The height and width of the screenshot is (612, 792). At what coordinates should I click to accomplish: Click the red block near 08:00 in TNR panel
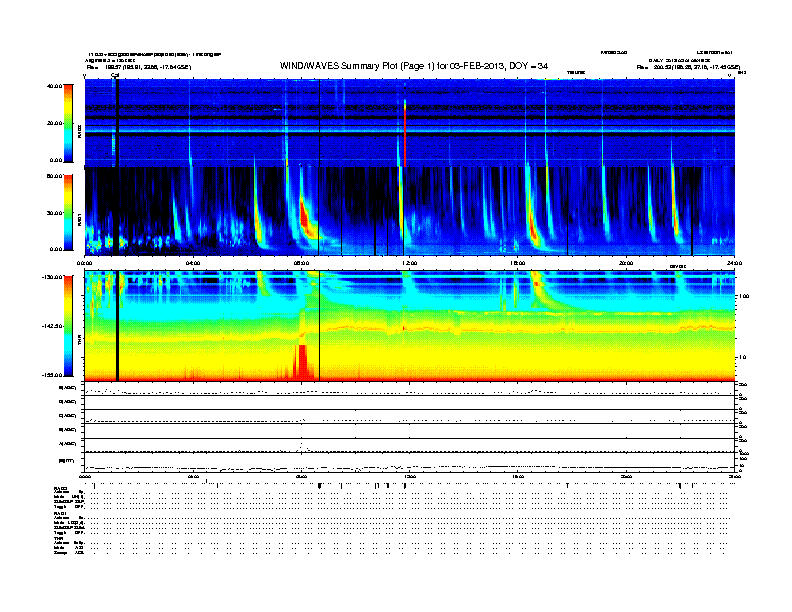pos(302,362)
